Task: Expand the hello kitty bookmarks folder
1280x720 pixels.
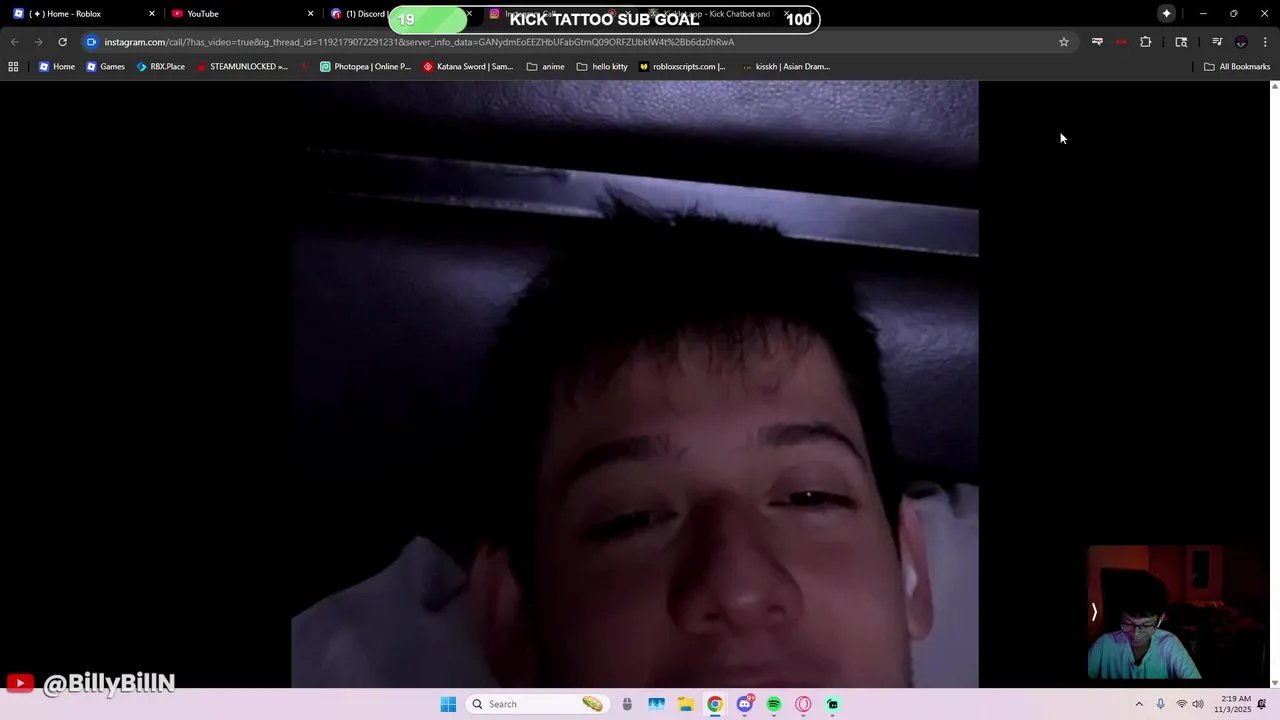Action: click(x=603, y=67)
